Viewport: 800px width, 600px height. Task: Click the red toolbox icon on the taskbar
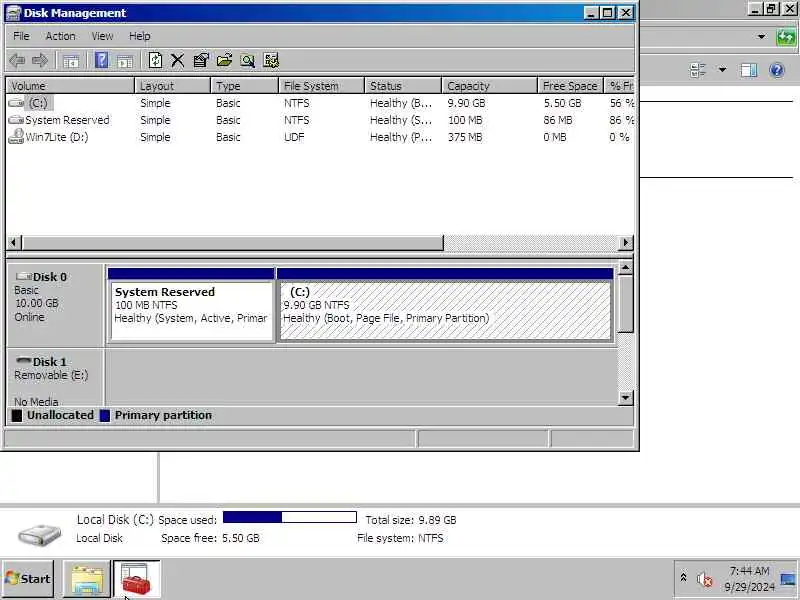coord(136,579)
